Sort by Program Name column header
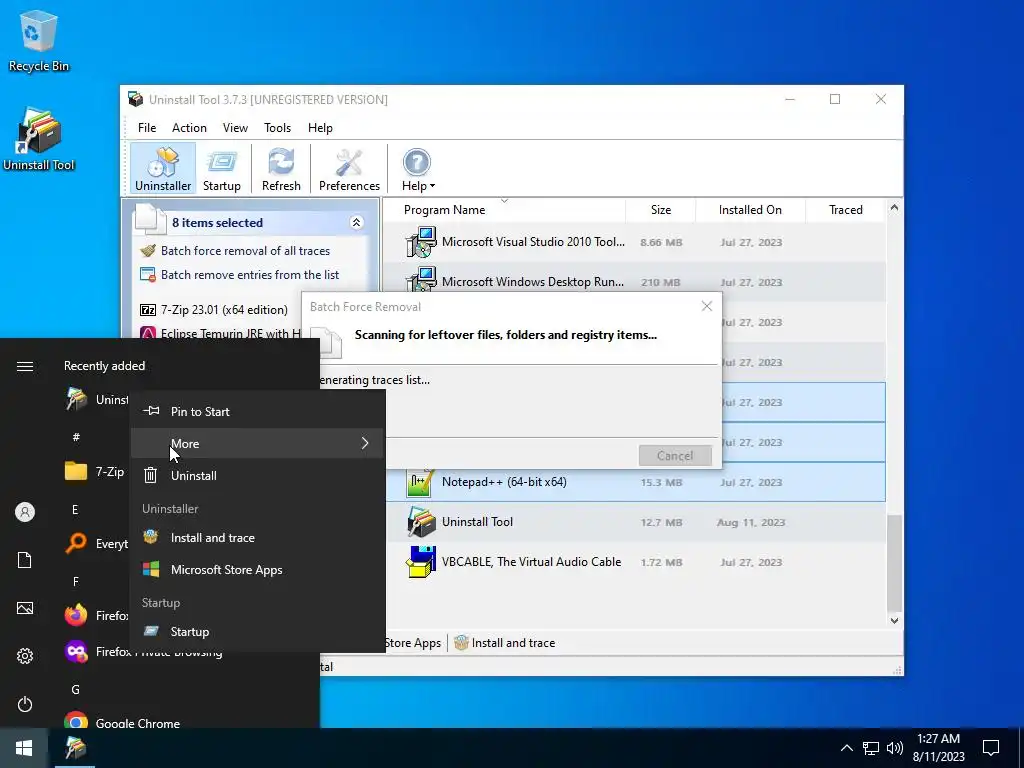 point(444,210)
